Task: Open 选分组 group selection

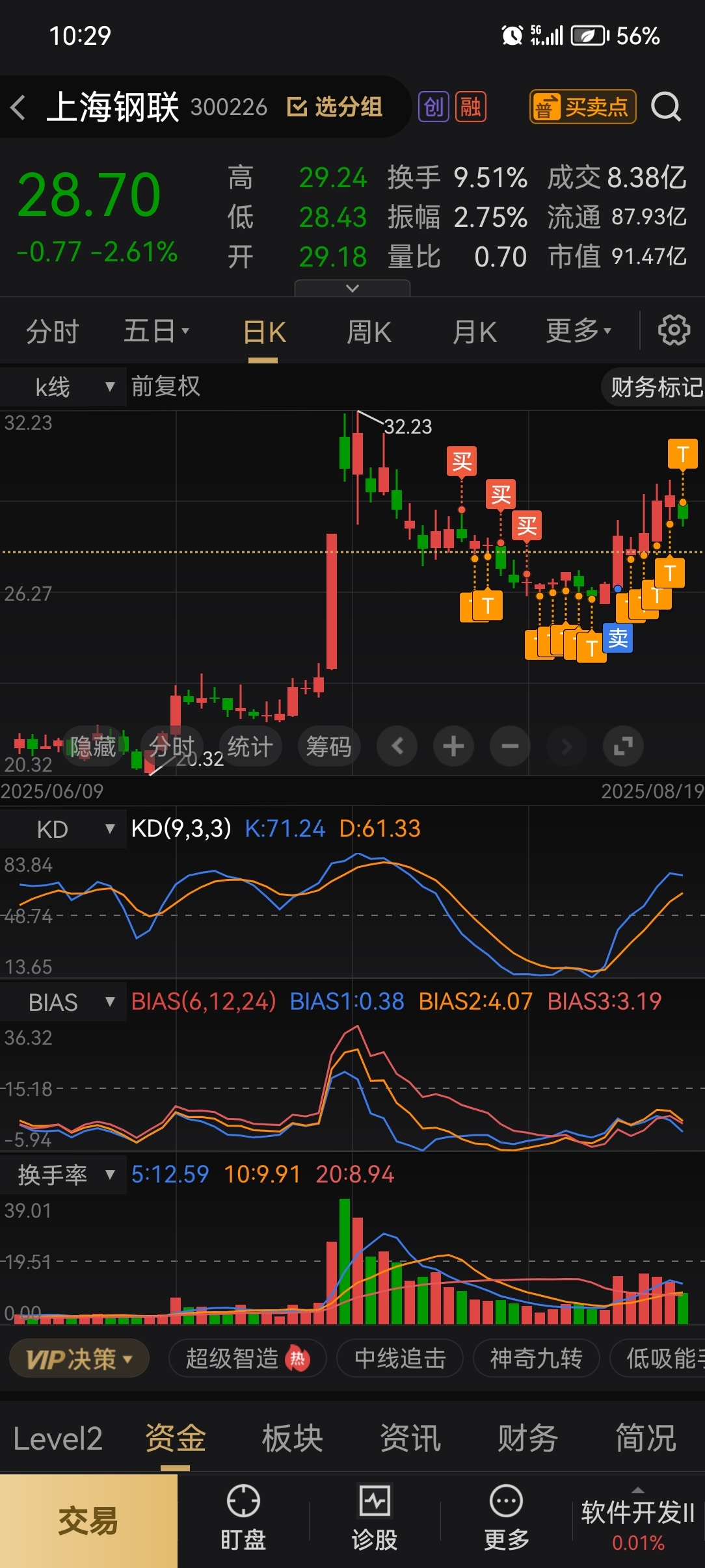Action: coord(335,107)
